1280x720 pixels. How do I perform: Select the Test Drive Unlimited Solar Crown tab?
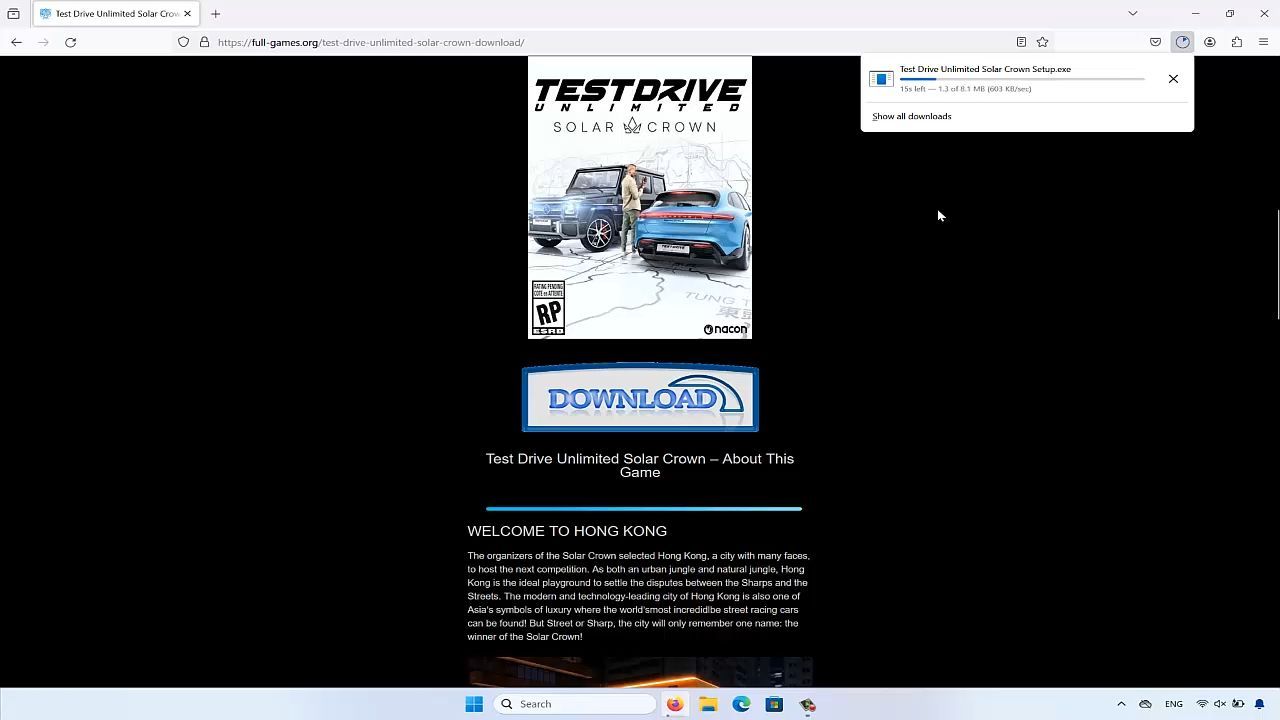point(116,14)
